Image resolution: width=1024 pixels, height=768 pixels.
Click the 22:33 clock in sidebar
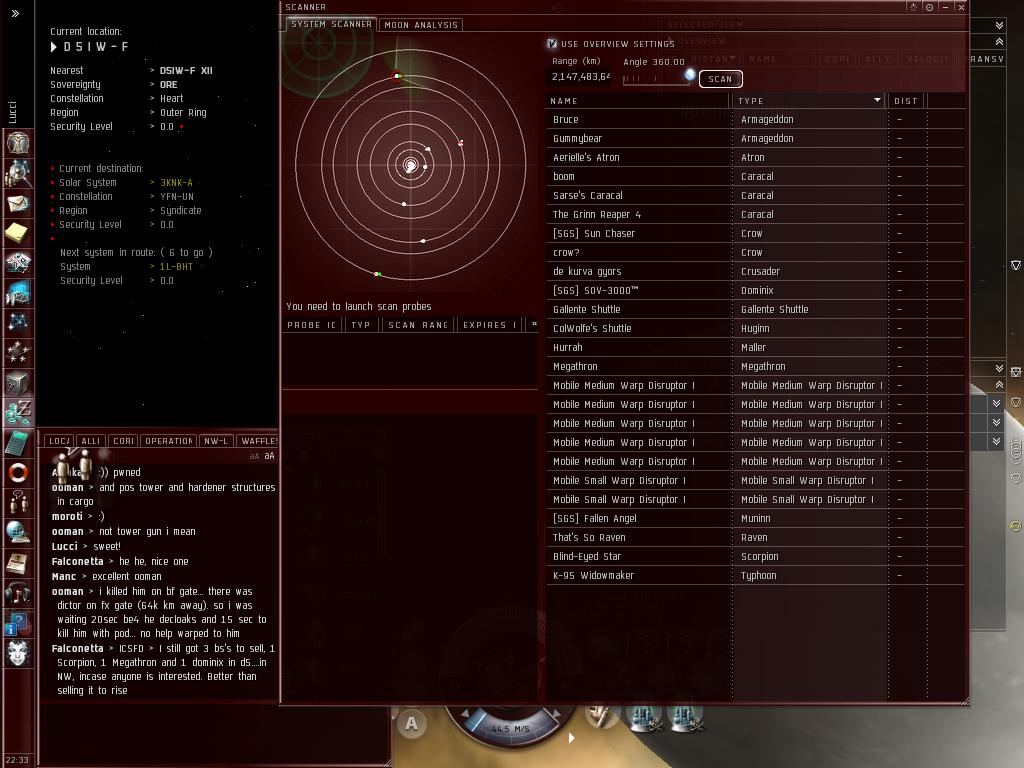point(17,760)
